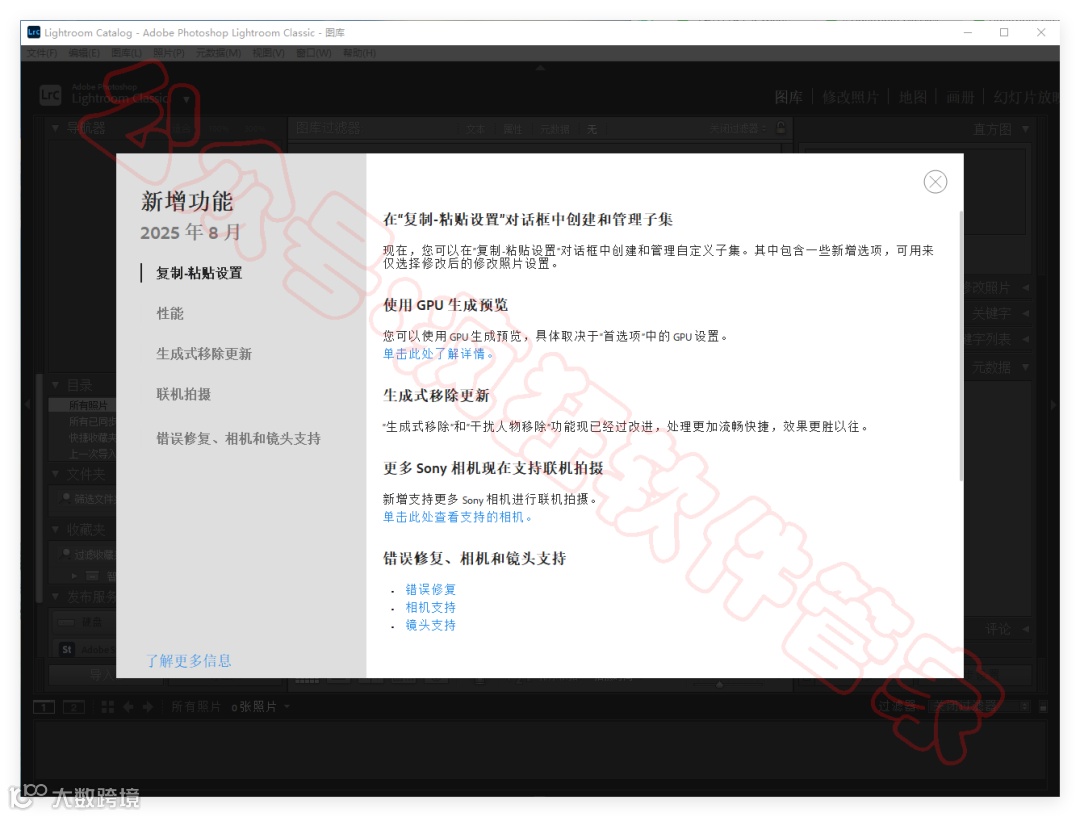
Task: Open the 窗口(W) menu
Action: 314,53
